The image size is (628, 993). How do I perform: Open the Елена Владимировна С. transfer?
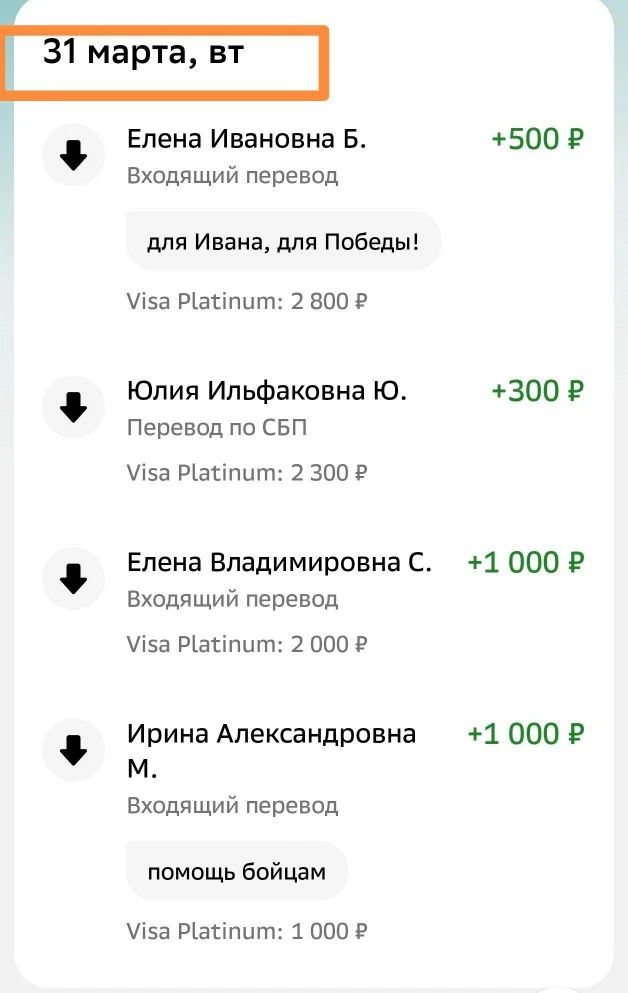coord(279,562)
